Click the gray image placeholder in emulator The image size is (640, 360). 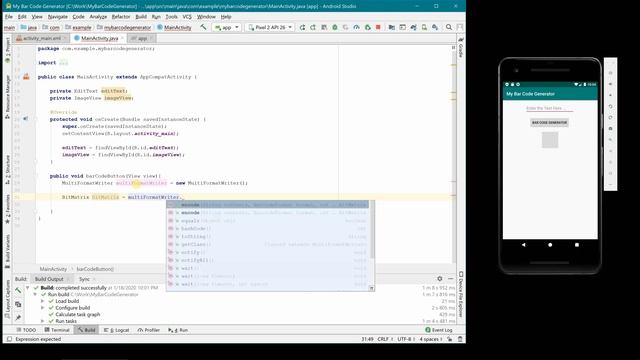click(x=550, y=140)
